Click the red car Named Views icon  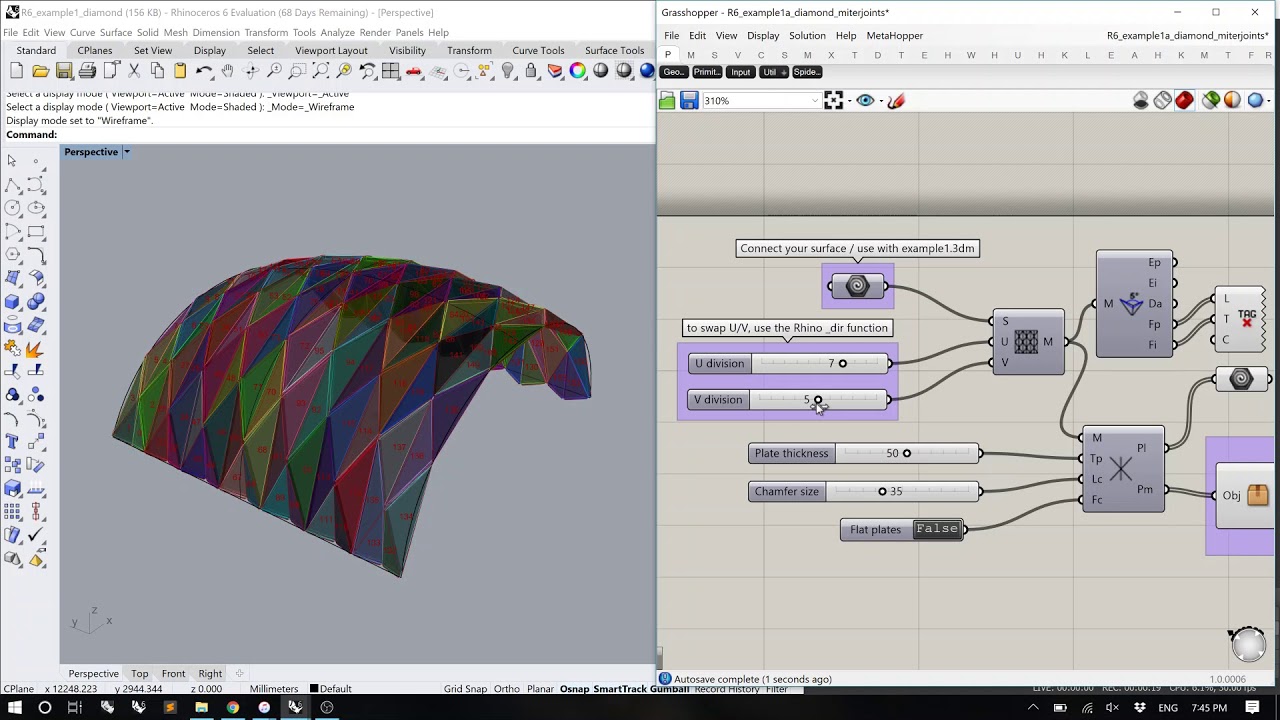click(414, 71)
